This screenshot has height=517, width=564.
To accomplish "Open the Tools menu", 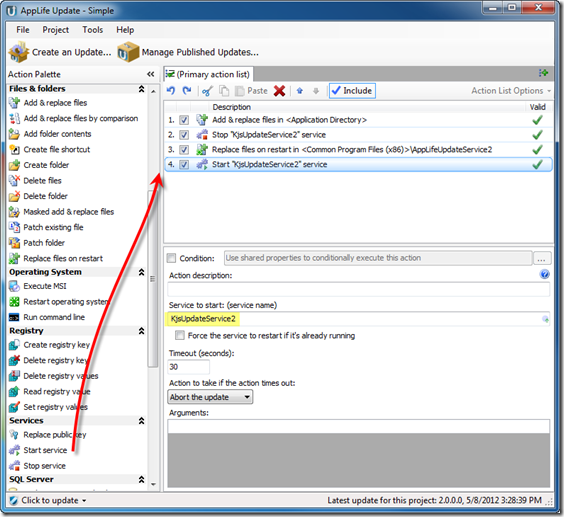I will point(92,30).
